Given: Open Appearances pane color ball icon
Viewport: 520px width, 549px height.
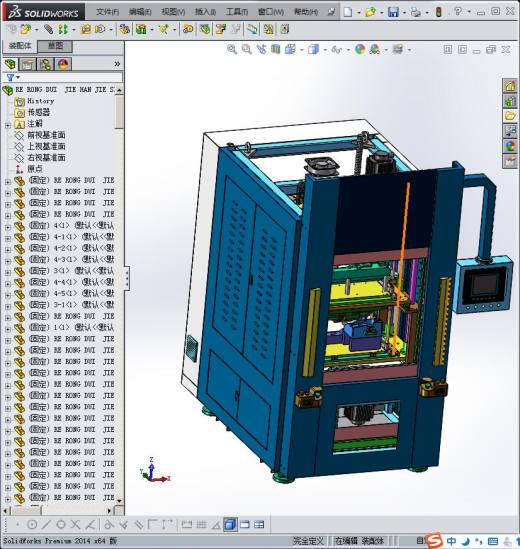Looking at the screenshot, I should [510, 146].
